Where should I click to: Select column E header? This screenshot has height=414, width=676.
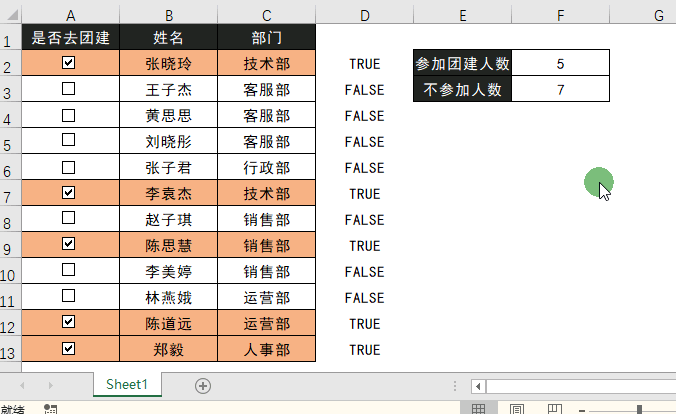point(462,16)
